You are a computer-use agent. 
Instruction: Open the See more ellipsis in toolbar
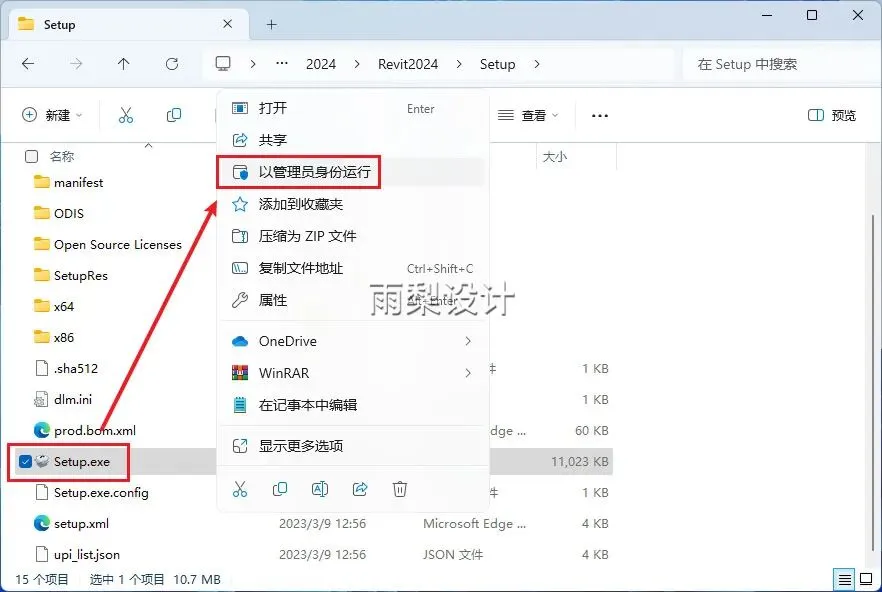pos(600,115)
